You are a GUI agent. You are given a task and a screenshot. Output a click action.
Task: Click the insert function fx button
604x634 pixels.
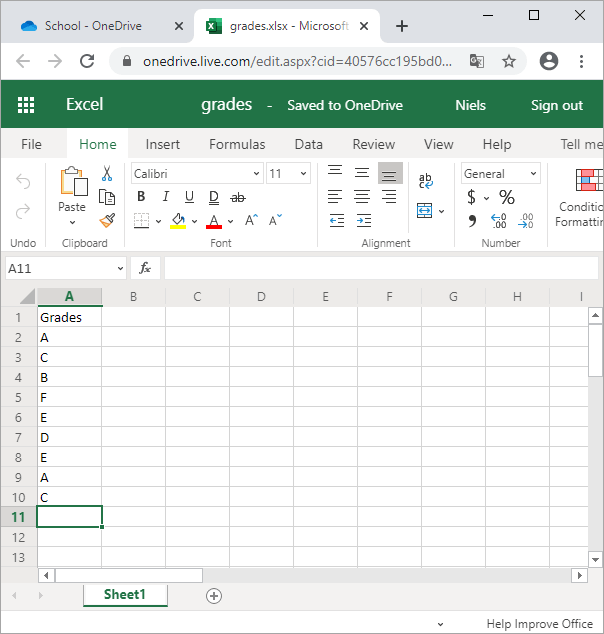pyautogui.click(x=145, y=268)
